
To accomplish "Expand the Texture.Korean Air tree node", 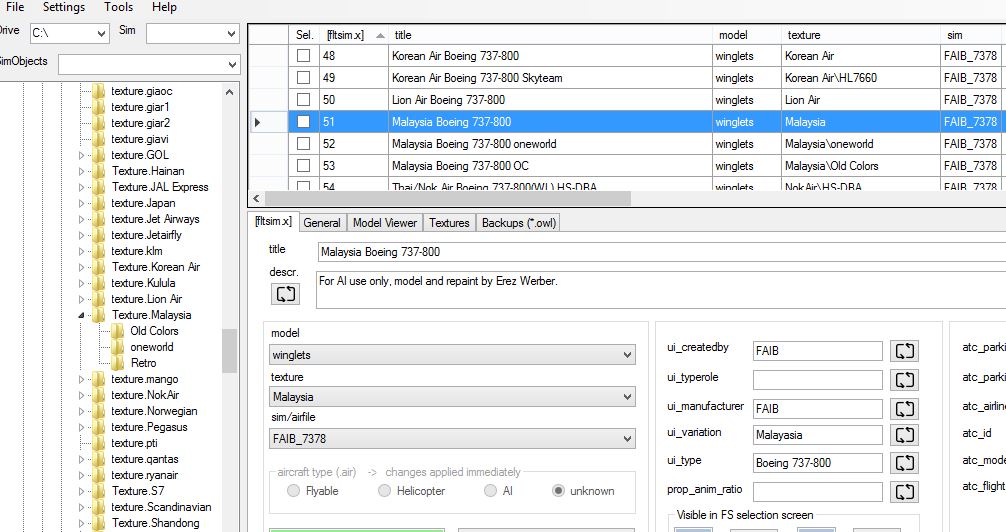I will tap(81, 267).
